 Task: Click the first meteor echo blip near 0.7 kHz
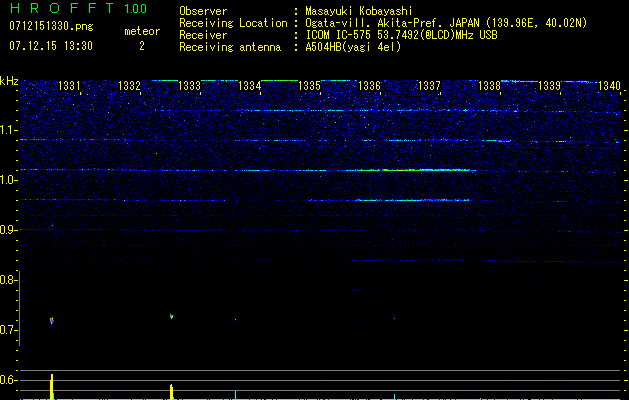[x=51, y=320]
